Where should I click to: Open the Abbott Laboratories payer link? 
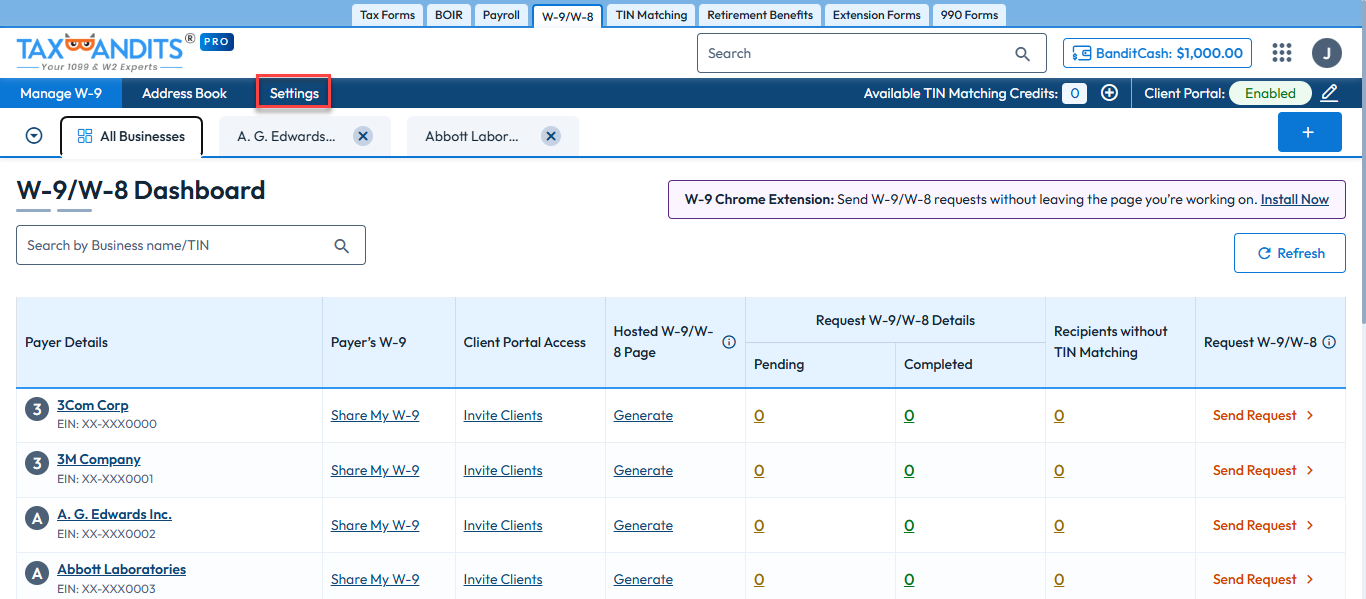[121, 569]
